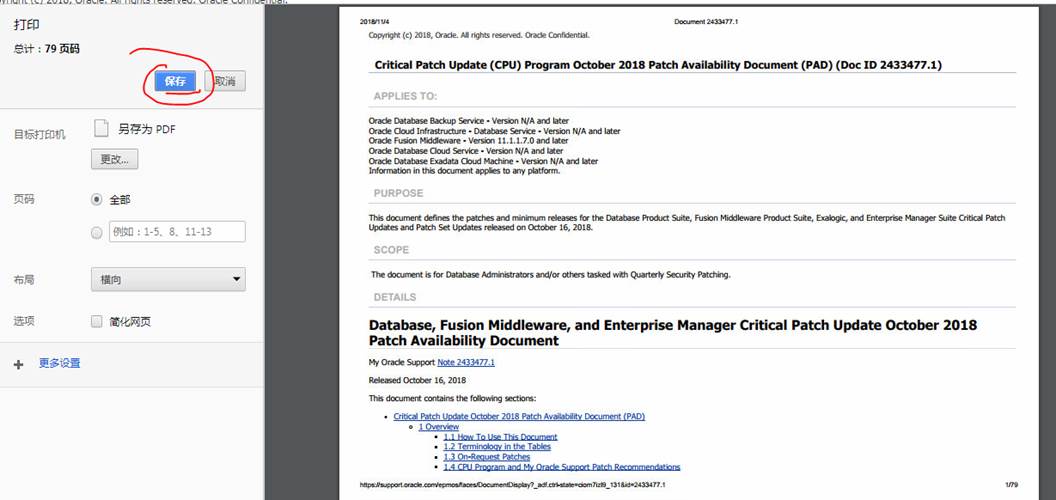Click 'The document is for Database Administrators' sentence
The image size is (1056, 500).
[551, 275]
